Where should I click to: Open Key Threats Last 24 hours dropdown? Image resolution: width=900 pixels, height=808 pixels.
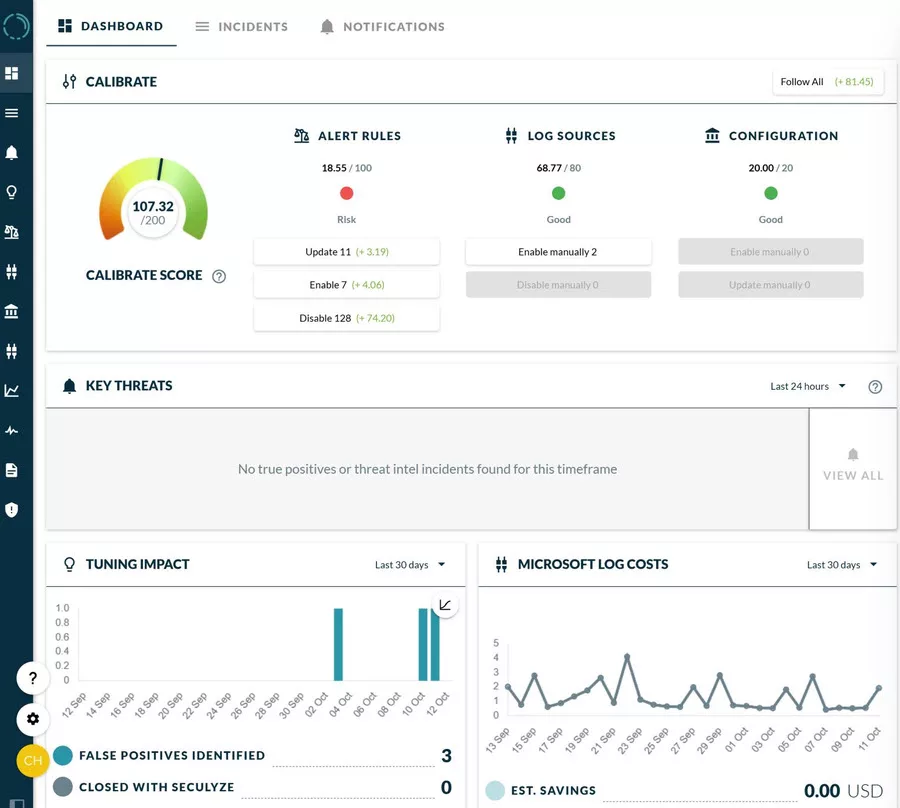808,386
